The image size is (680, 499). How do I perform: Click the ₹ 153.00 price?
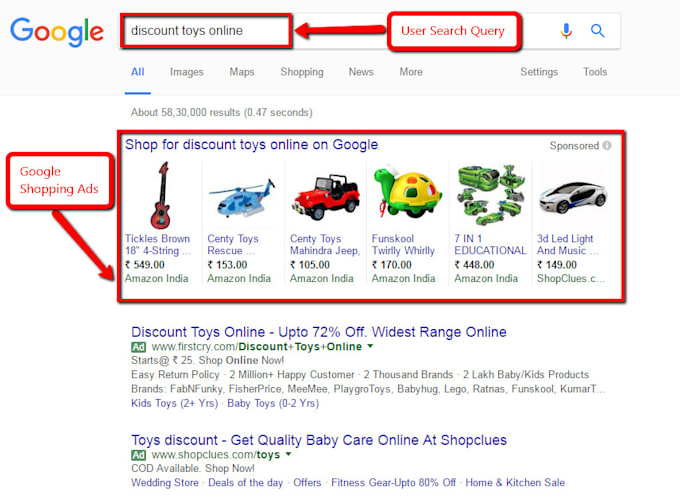coord(227,264)
